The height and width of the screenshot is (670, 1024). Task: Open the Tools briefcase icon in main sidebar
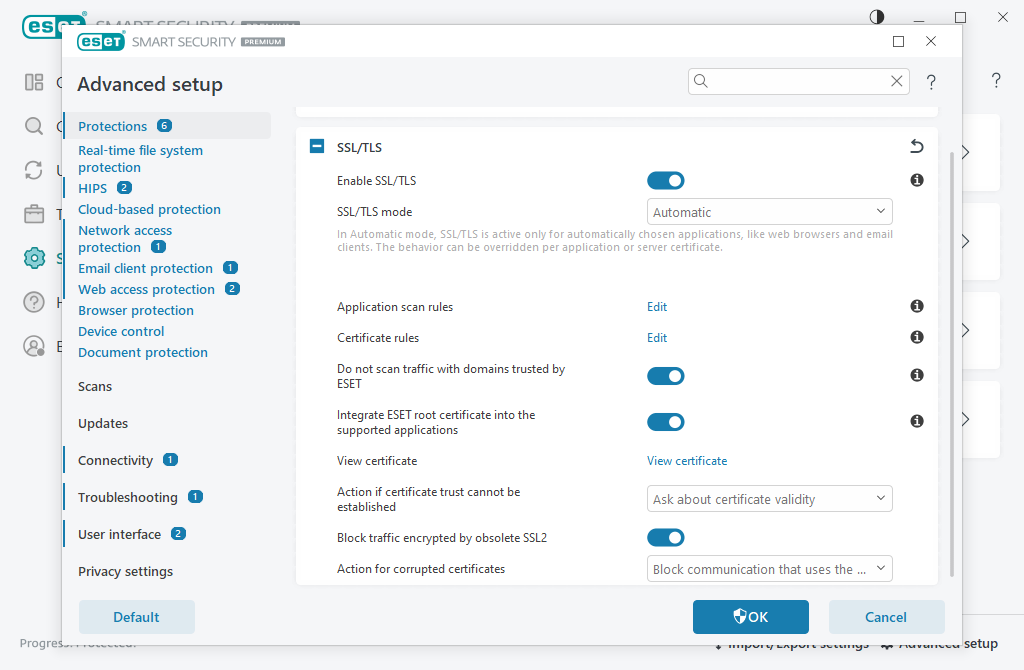[34, 214]
